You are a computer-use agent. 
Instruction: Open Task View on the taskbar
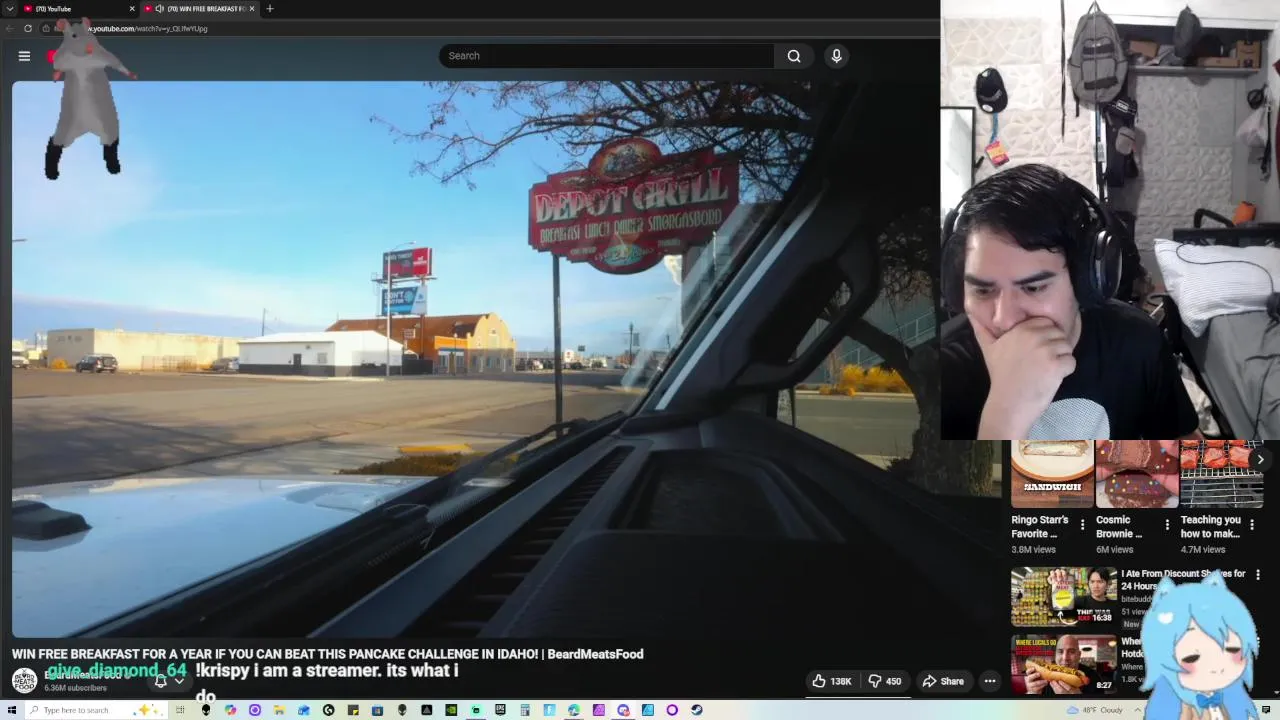pyautogui.click(x=180, y=710)
